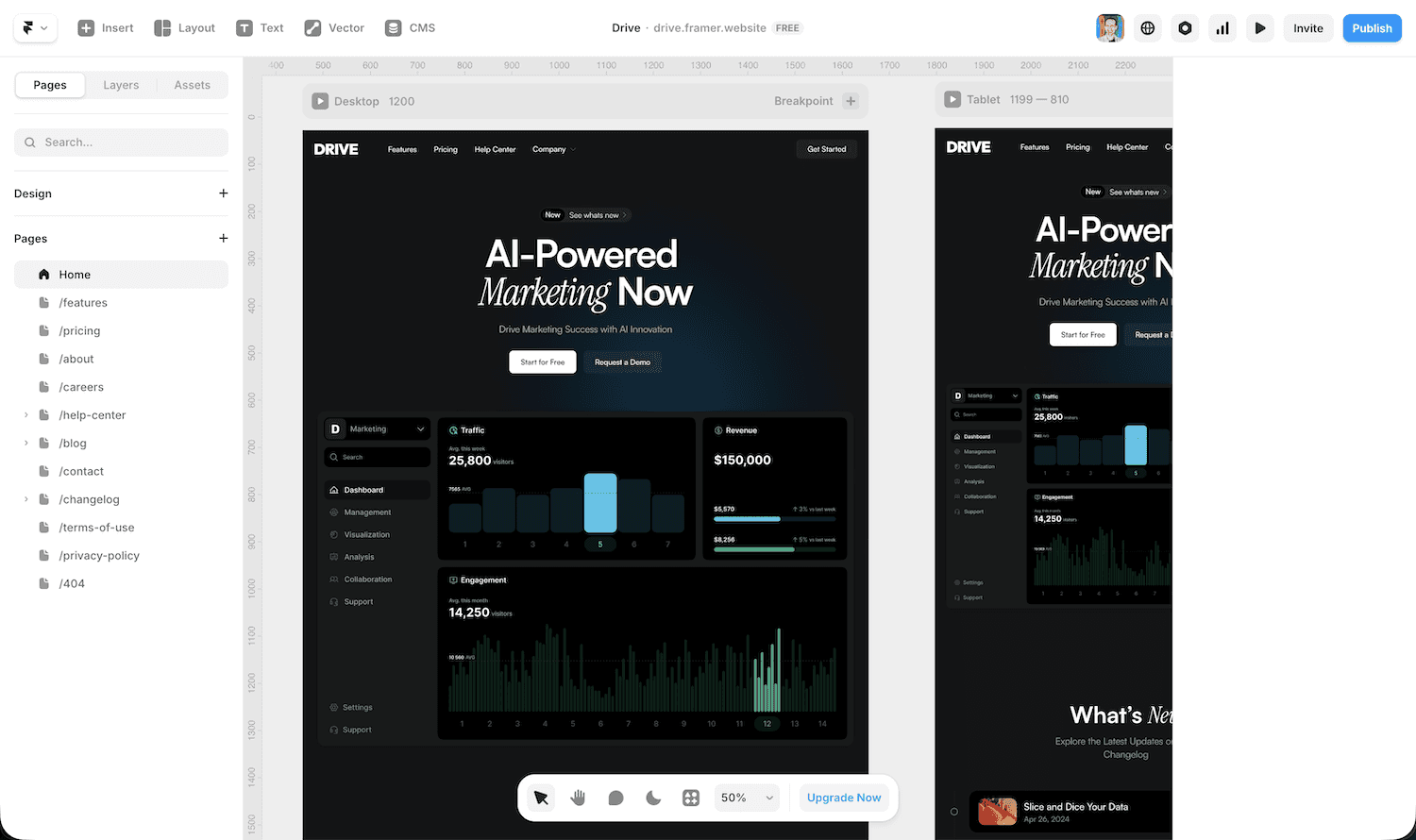
Task: Focus the pages Search field
Action: (x=121, y=143)
